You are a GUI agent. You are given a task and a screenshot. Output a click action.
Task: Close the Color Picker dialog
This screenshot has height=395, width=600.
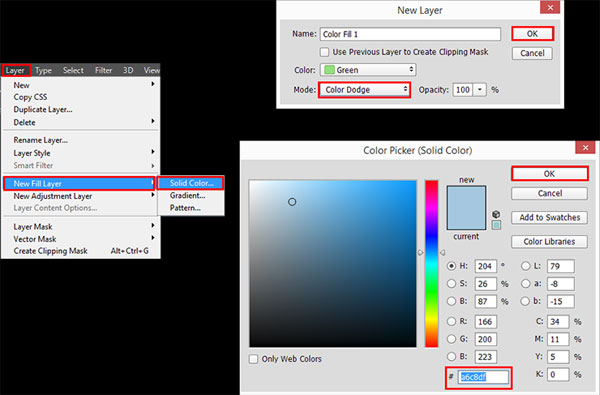(585, 147)
